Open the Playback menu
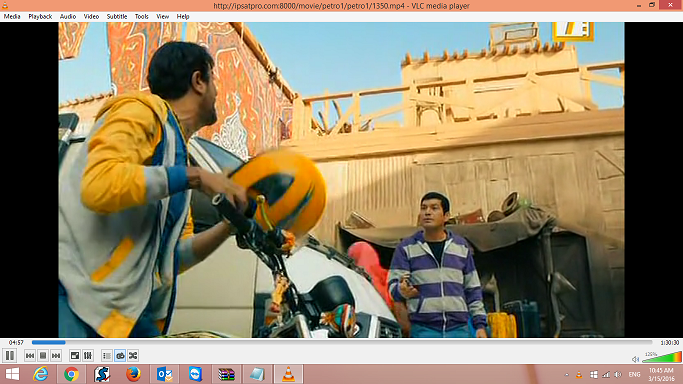Image resolution: width=683 pixels, height=384 pixels. pos(40,17)
